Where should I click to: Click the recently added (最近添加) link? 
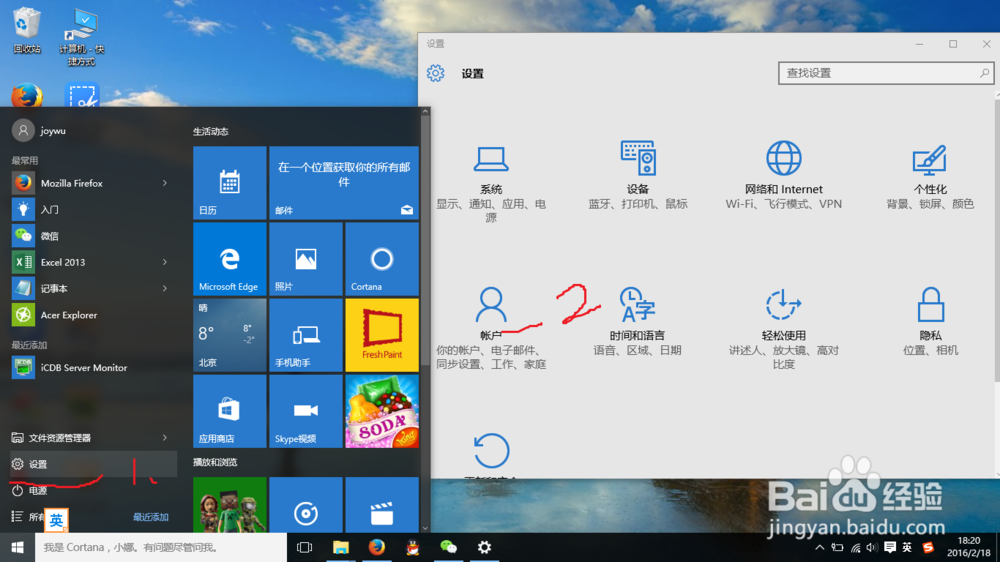coord(151,517)
